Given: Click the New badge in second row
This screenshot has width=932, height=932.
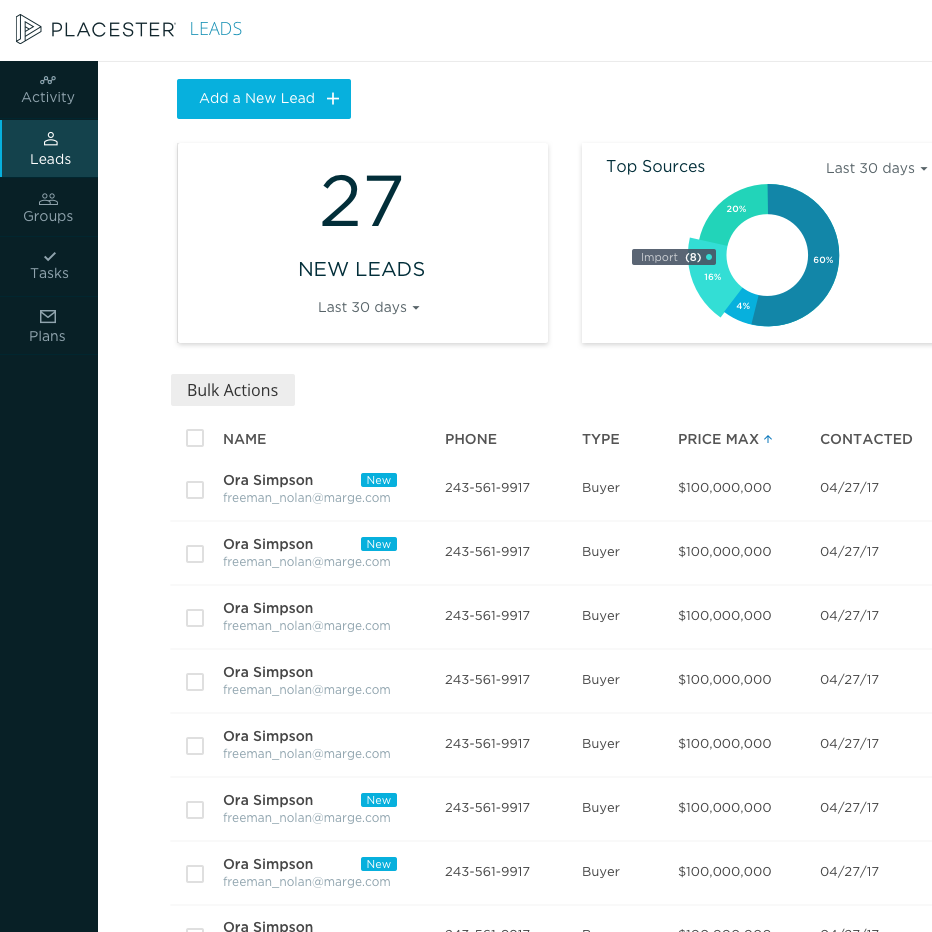Looking at the screenshot, I should coord(379,544).
